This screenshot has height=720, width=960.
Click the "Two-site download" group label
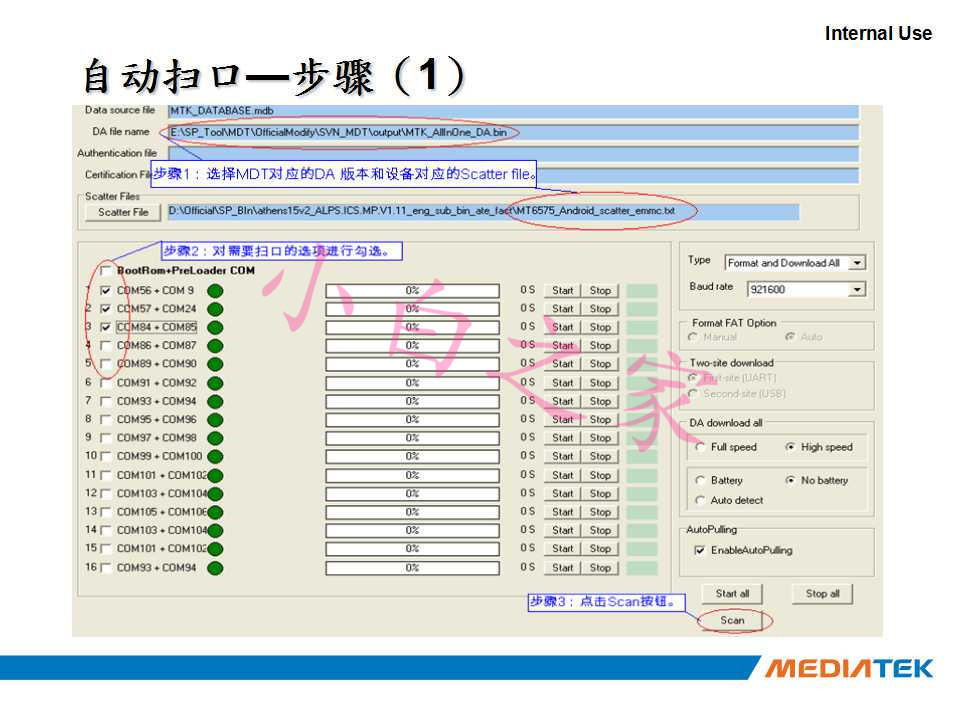[732, 362]
